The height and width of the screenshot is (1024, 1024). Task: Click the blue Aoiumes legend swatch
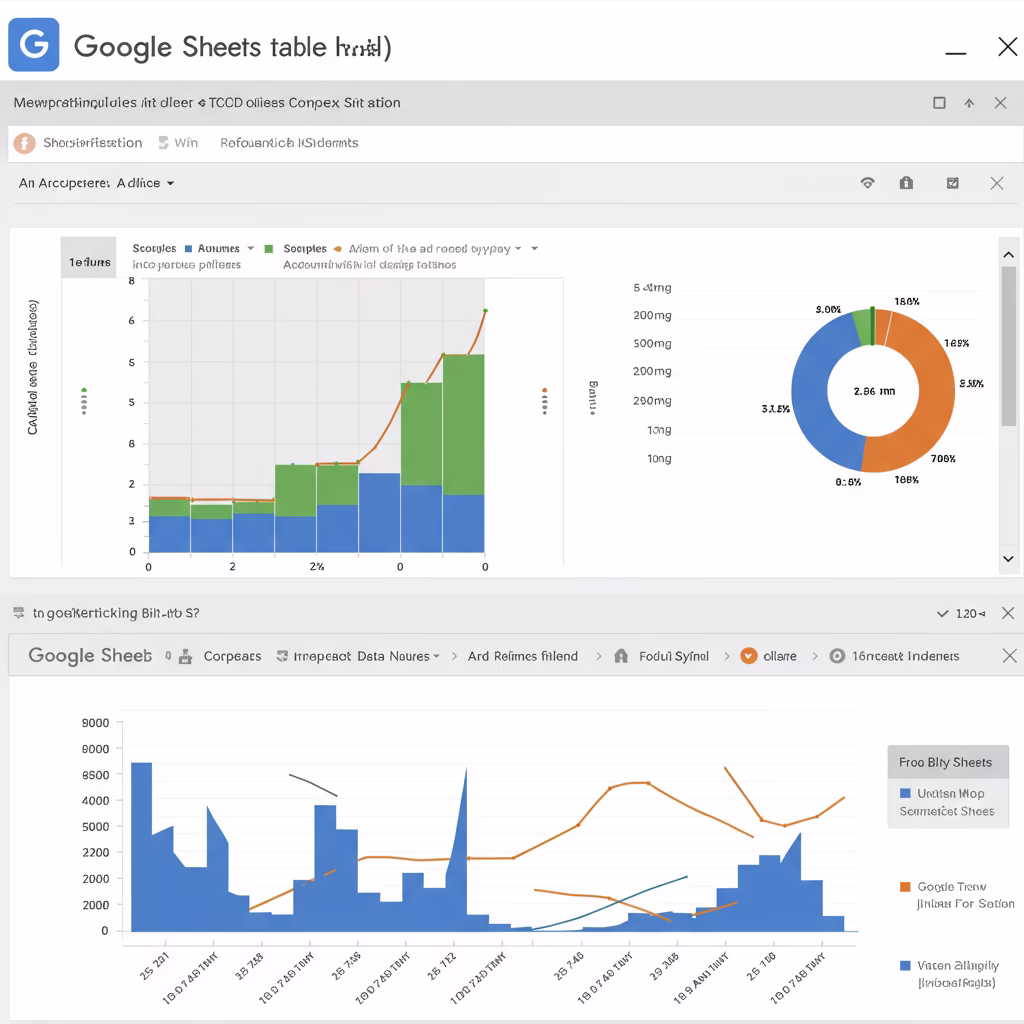(189, 249)
